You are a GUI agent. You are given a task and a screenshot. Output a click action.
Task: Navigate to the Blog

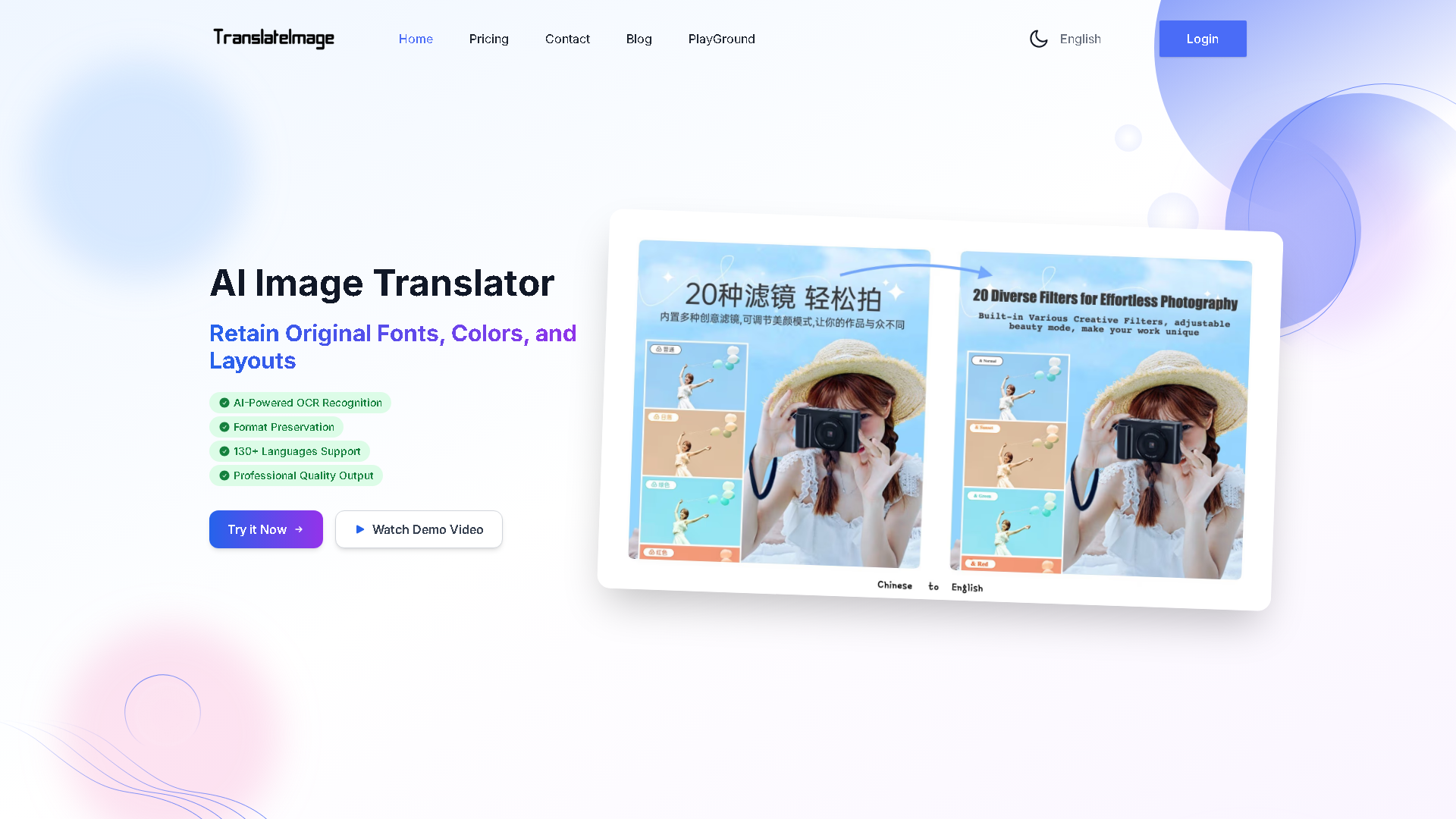(x=639, y=39)
